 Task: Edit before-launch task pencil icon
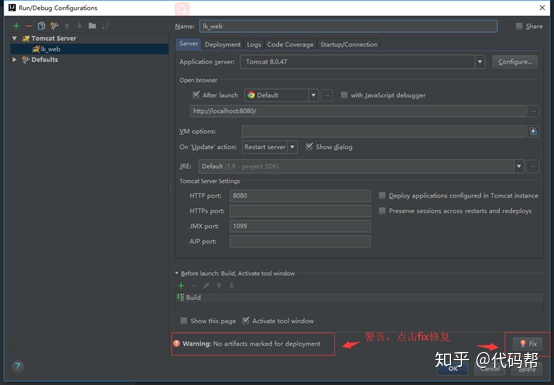[x=206, y=286]
